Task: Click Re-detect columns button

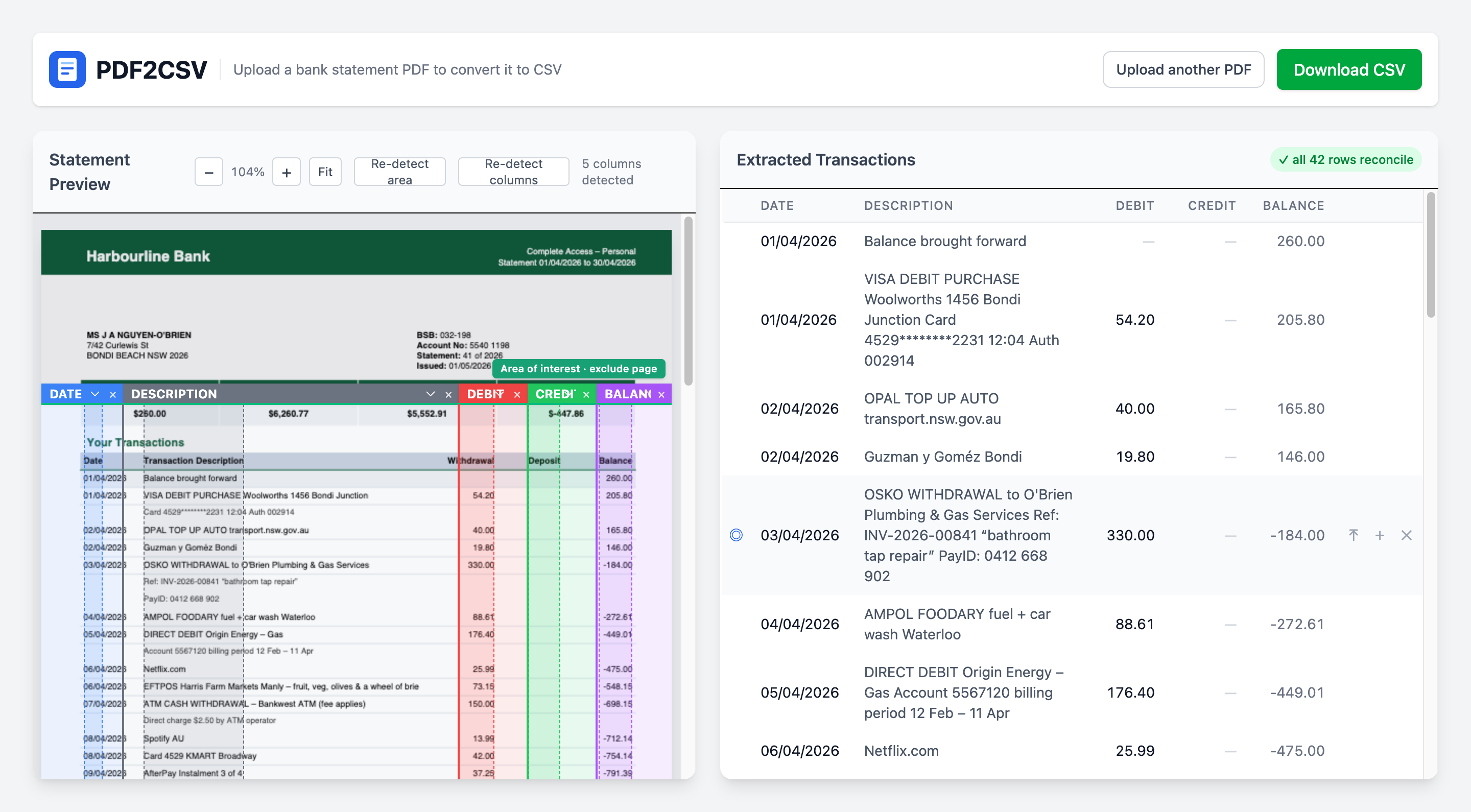Action: 513,172
